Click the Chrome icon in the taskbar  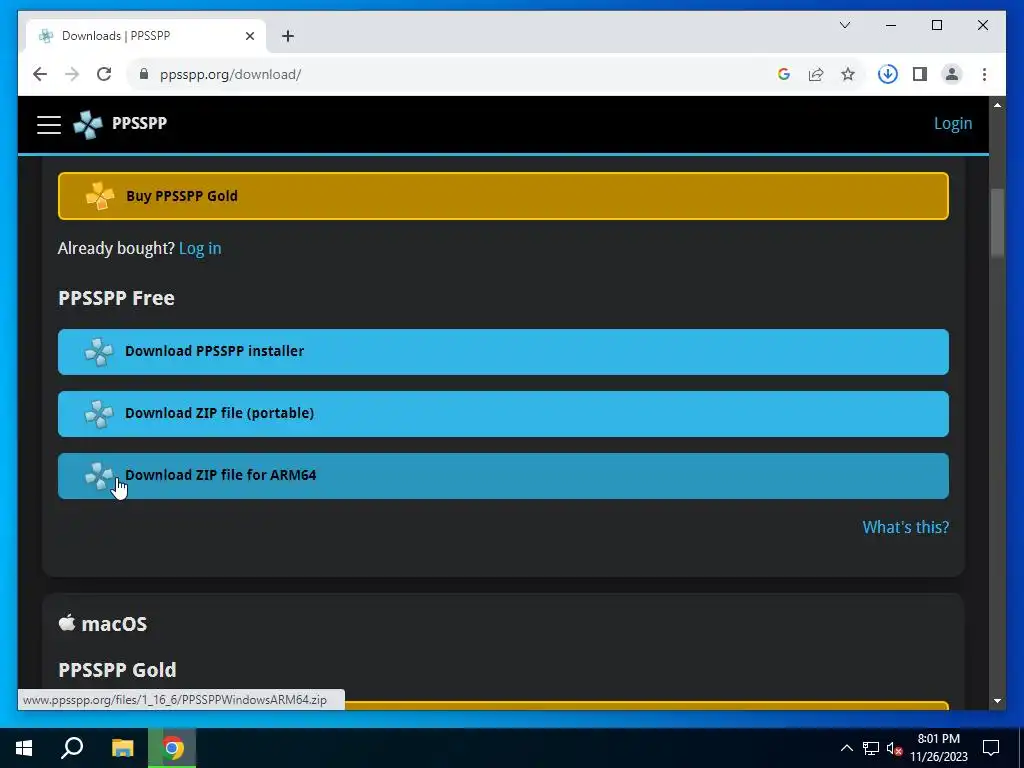coord(172,748)
